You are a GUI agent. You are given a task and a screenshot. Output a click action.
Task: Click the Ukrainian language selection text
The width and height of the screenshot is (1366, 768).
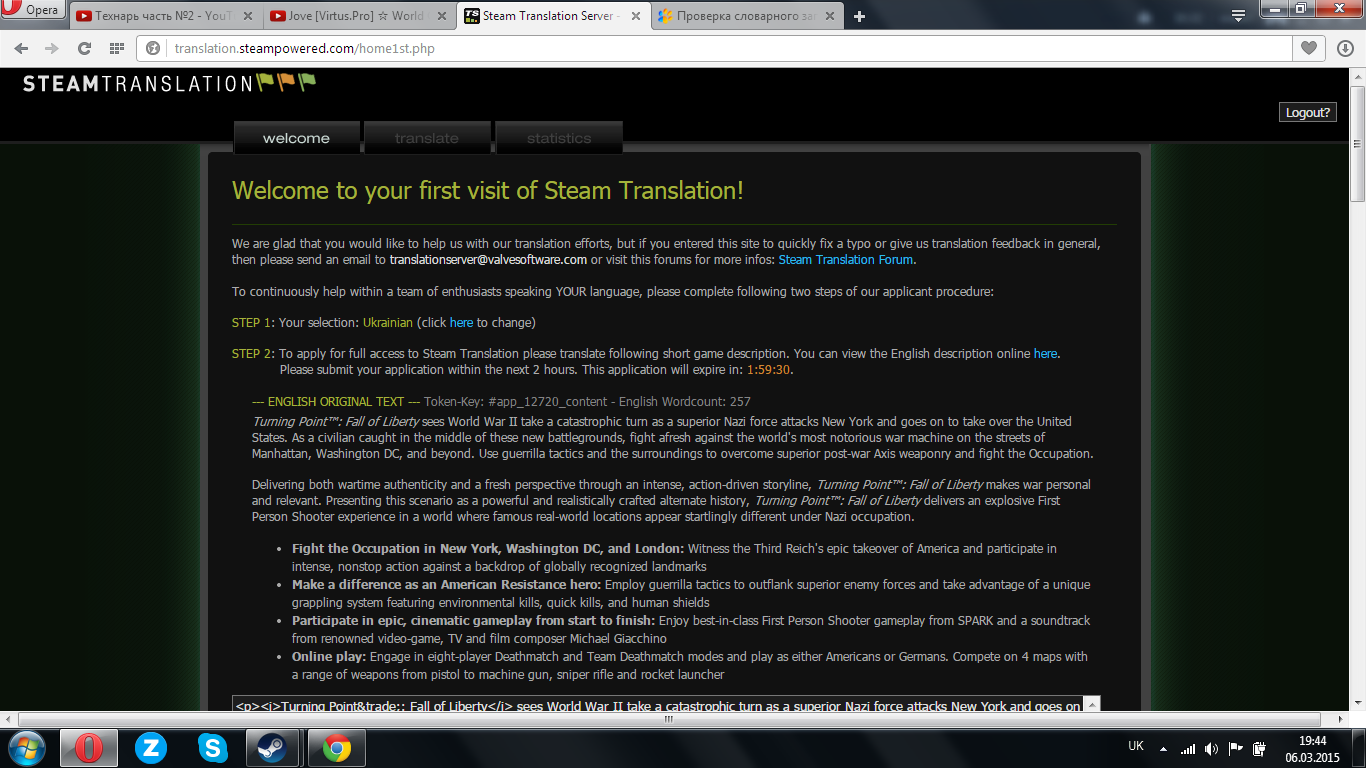pos(388,323)
